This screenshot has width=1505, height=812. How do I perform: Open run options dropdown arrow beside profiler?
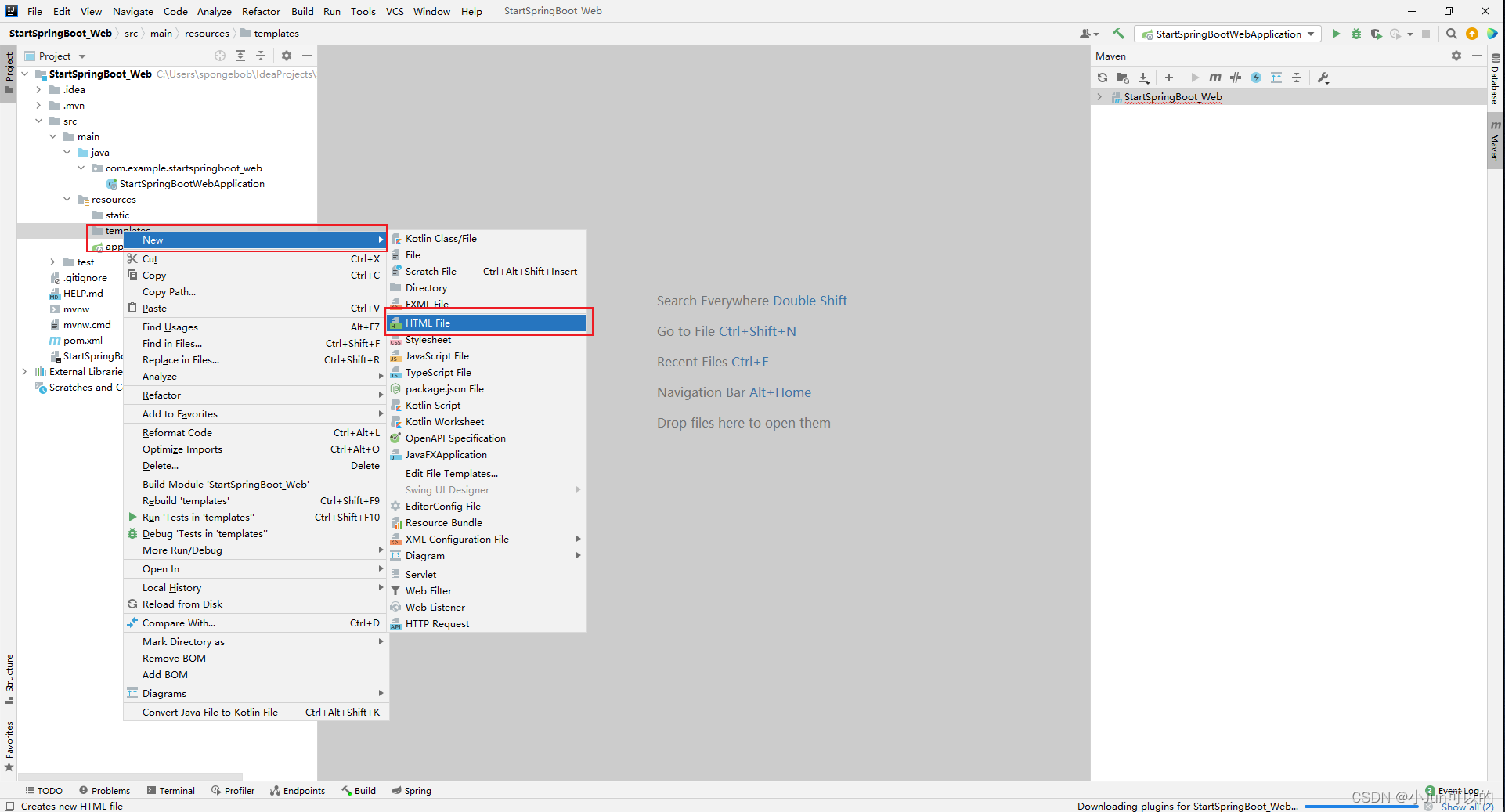1410,34
